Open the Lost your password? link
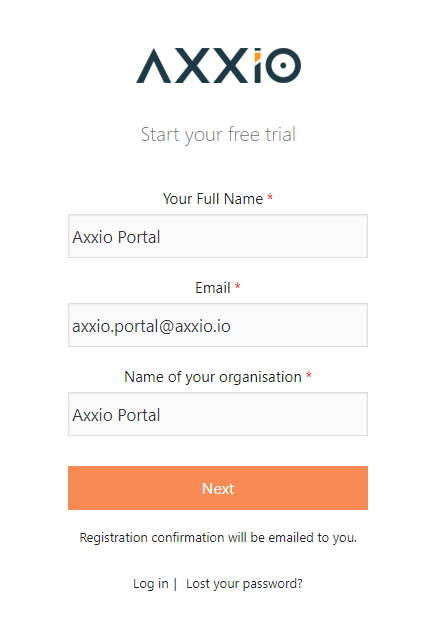428x622 pixels. tap(244, 584)
